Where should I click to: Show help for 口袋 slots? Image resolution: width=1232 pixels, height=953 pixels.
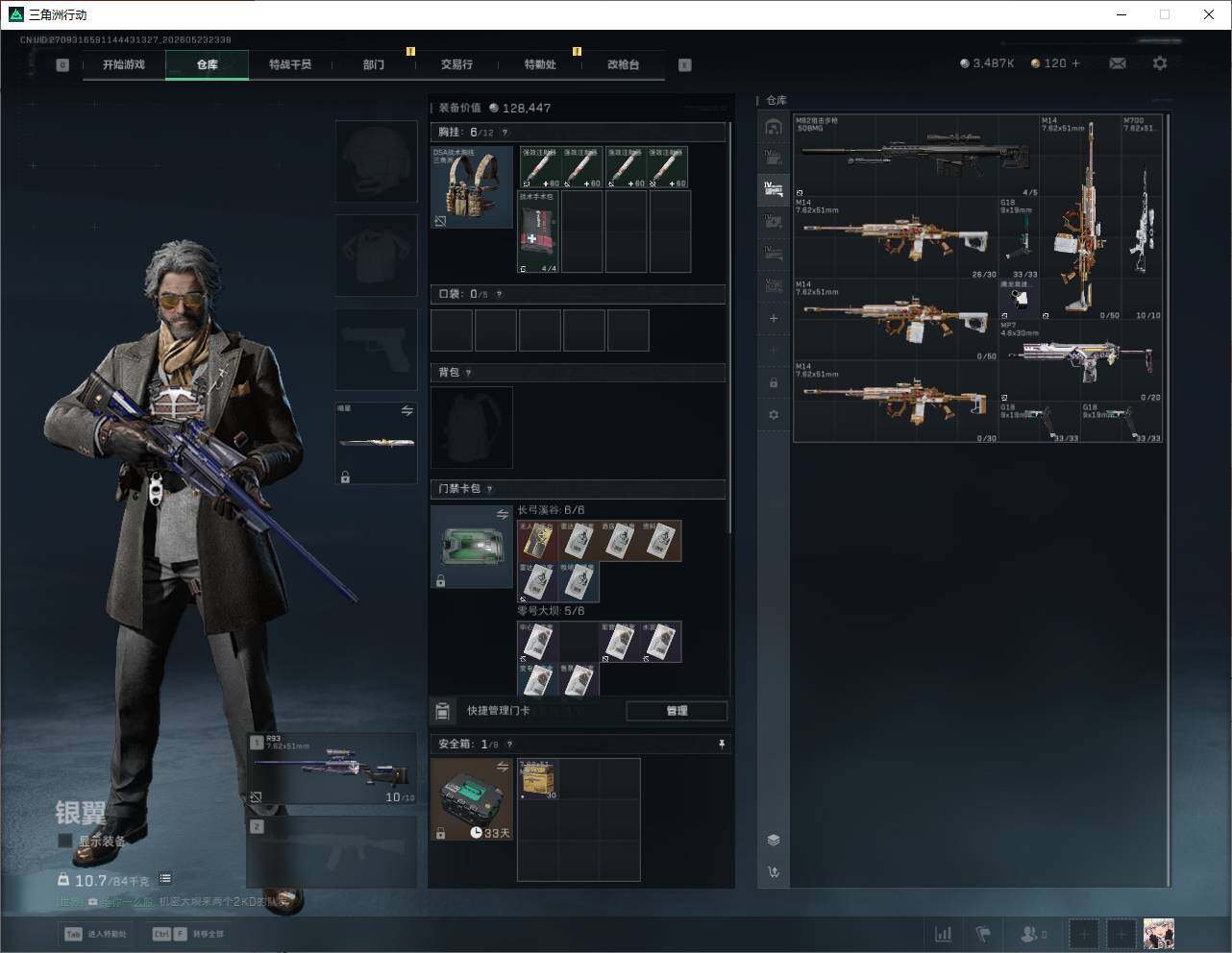(499, 294)
